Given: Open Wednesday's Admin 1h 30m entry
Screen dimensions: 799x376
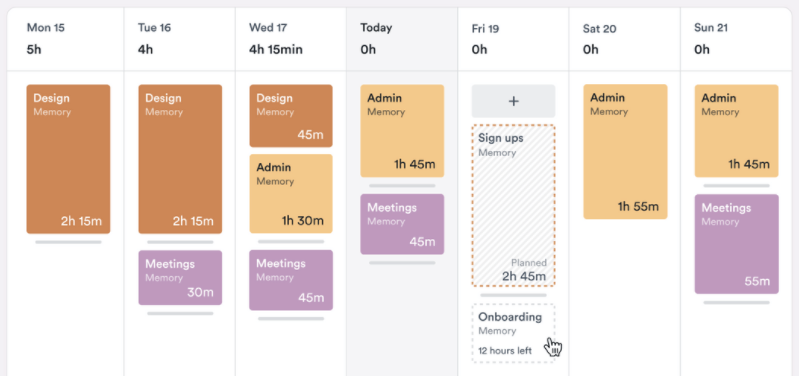Looking at the screenshot, I should (291, 194).
